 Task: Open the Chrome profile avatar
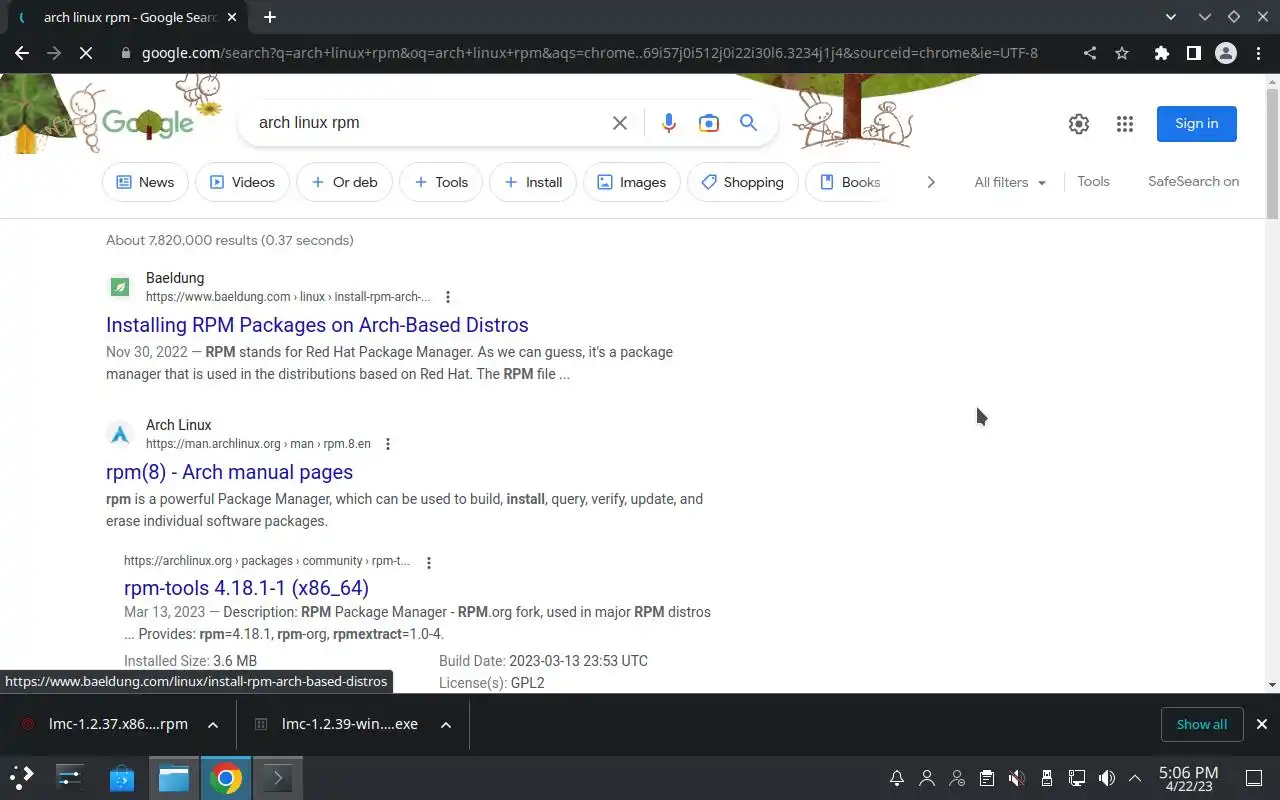click(x=1226, y=53)
